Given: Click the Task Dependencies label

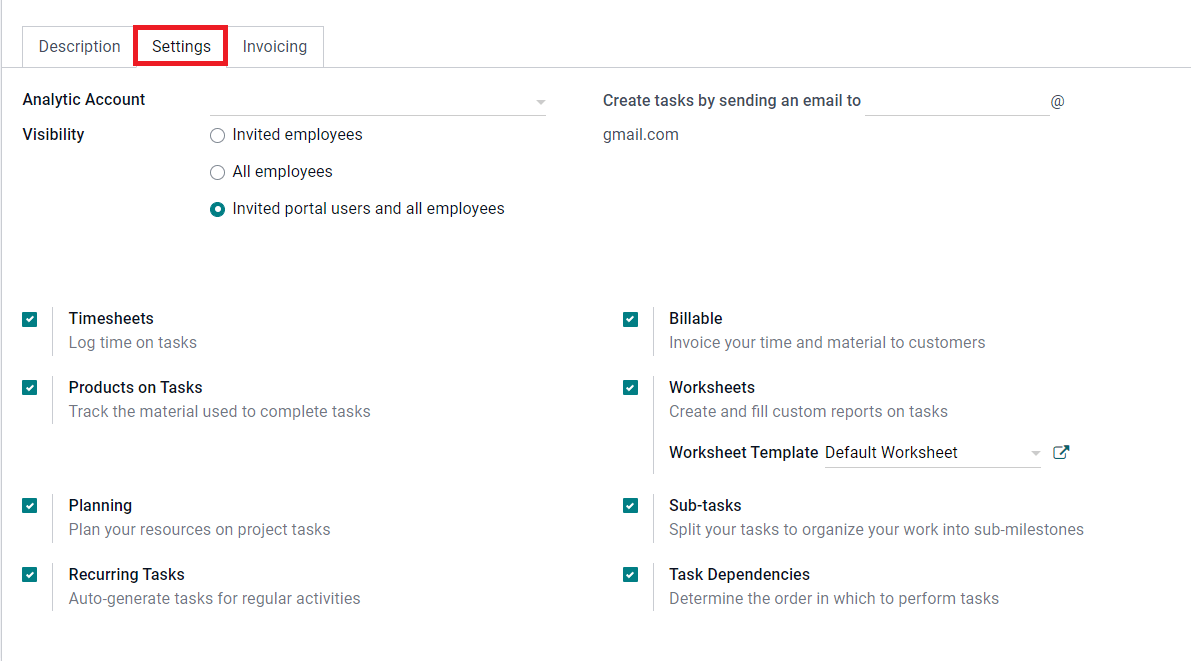Looking at the screenshot, I should (x=739, y=574).
